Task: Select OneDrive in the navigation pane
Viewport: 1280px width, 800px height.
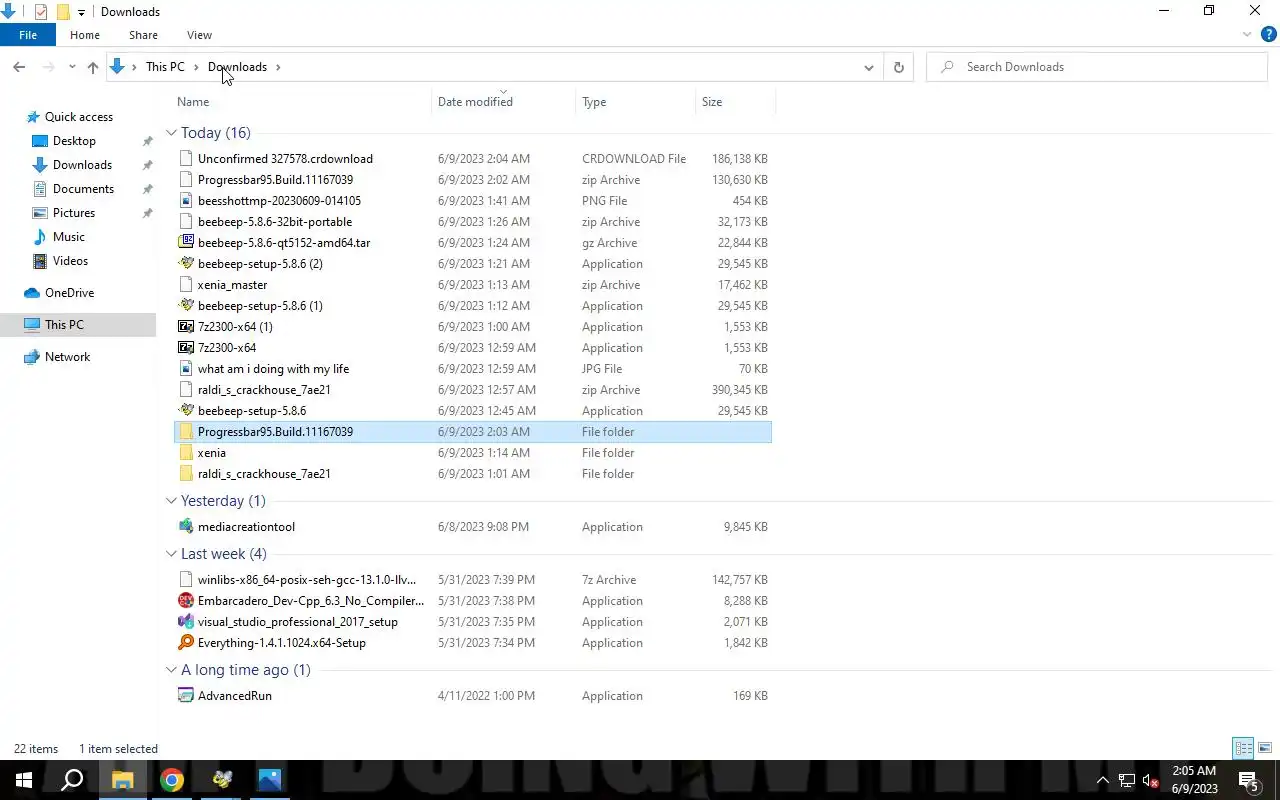Action: [x=69, y=293]
